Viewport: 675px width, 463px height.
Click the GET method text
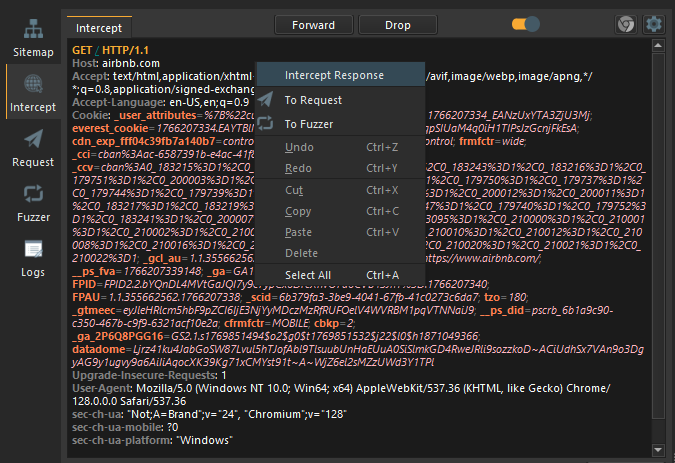(82, 50)
